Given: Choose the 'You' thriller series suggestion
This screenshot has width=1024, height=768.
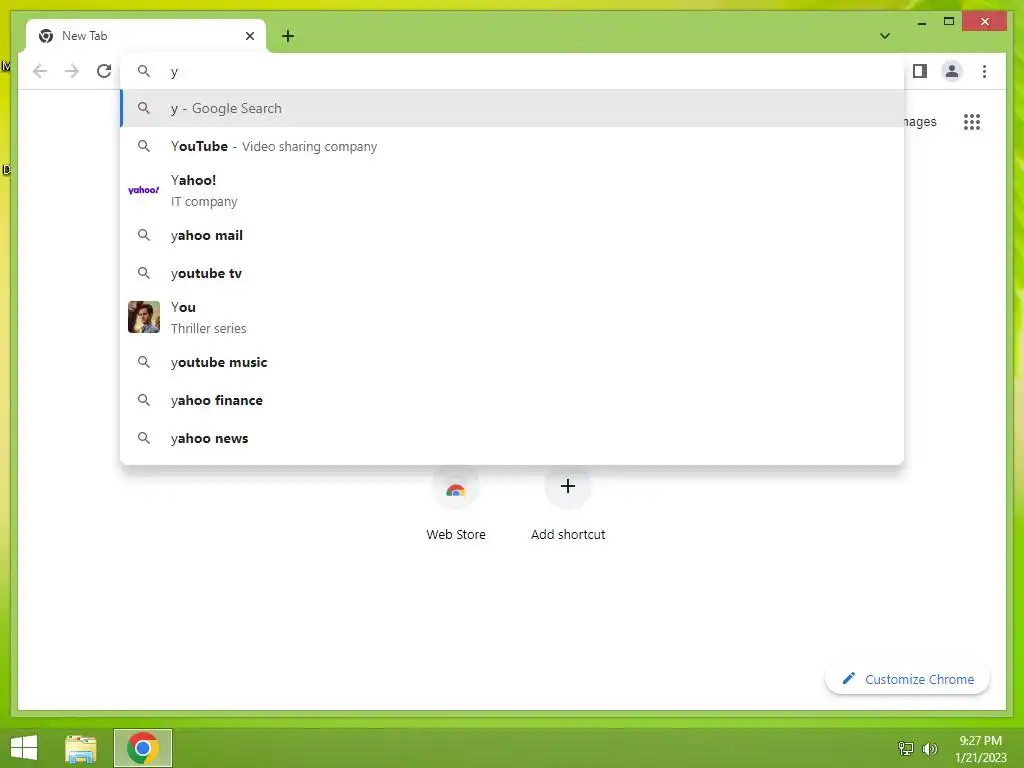Looking at the screenshot, I should 513,317.
